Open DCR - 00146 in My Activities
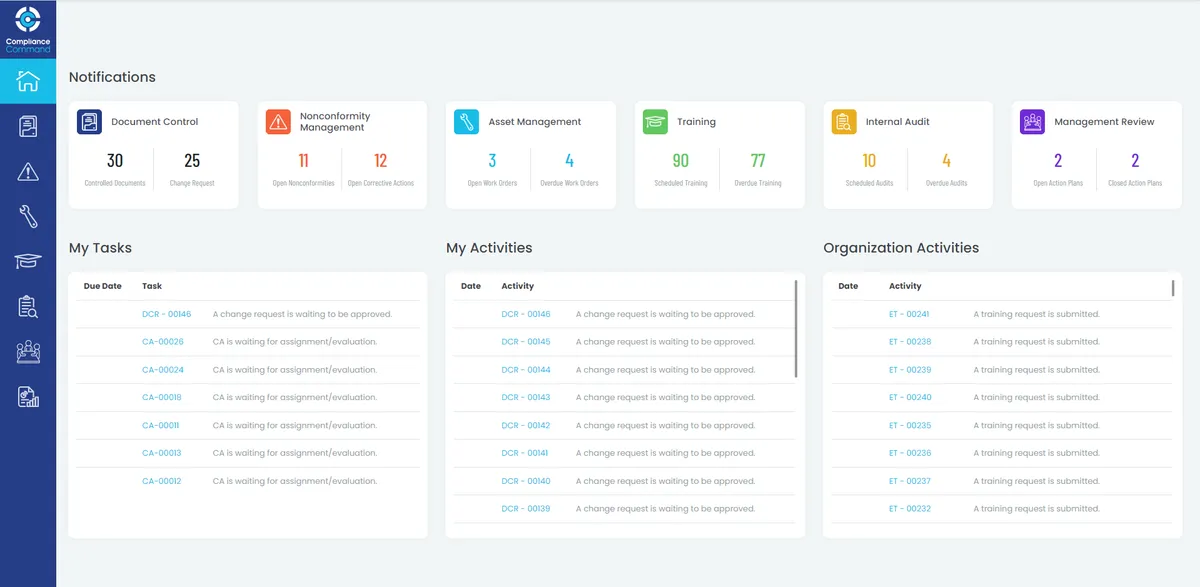This screenshot has width=1200, height=587. (x=526, y=314)
